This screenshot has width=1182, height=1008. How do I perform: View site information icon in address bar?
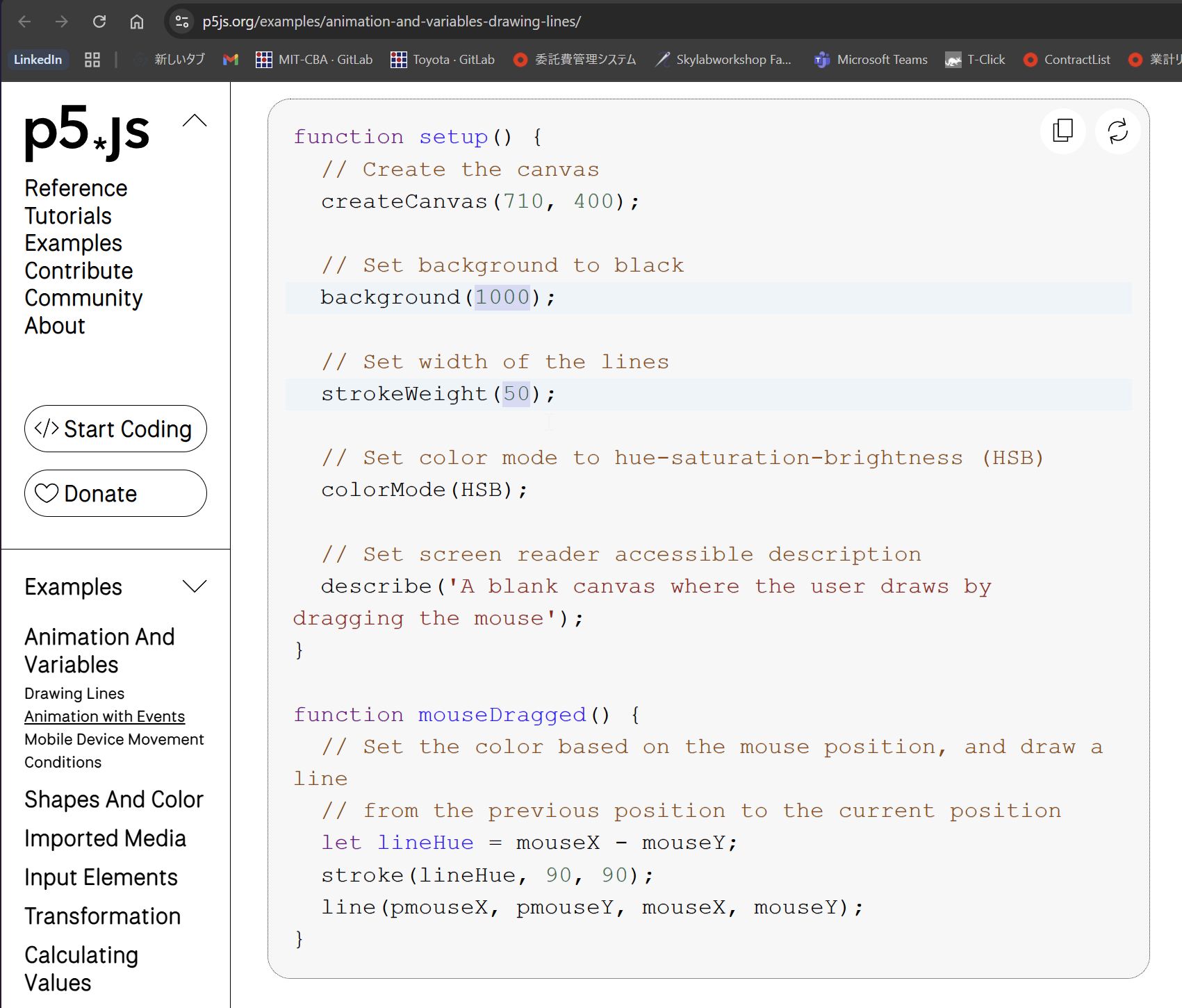coord(182,22)
